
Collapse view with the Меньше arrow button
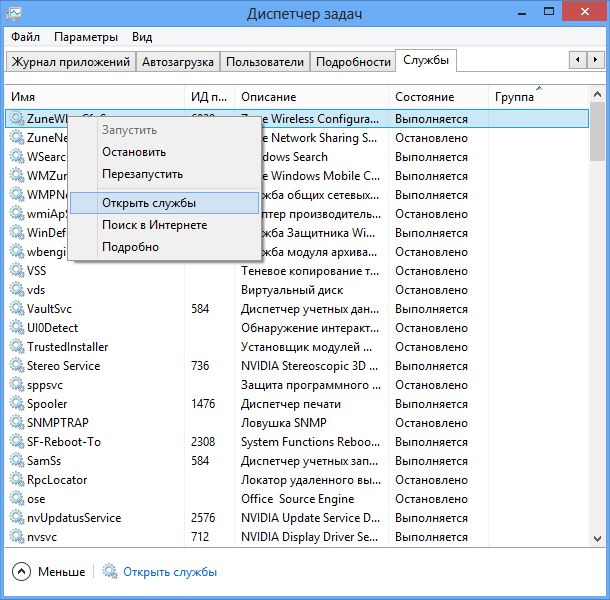point(22,572)
